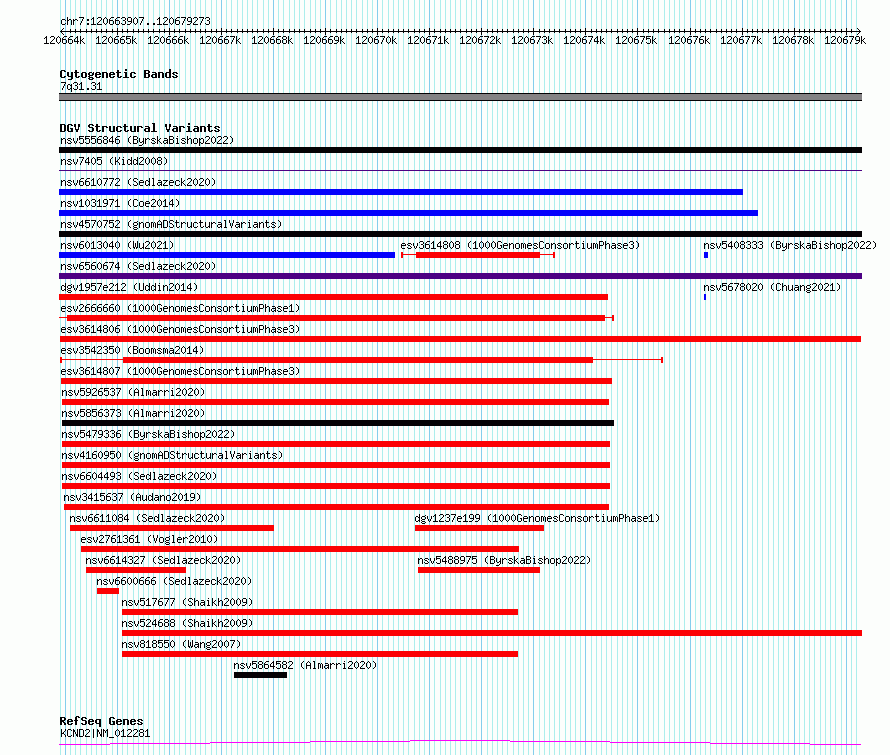This screenshot has height=755, width=890.
Task: Click the 120667k ruler tick label
Action: coord(220,40)
